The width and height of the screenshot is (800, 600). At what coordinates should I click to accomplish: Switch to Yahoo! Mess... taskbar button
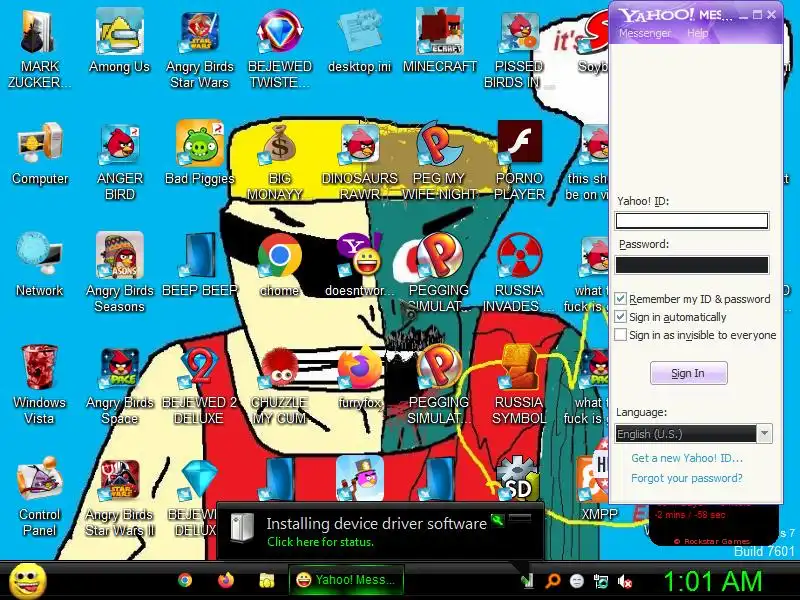[346, 580]
